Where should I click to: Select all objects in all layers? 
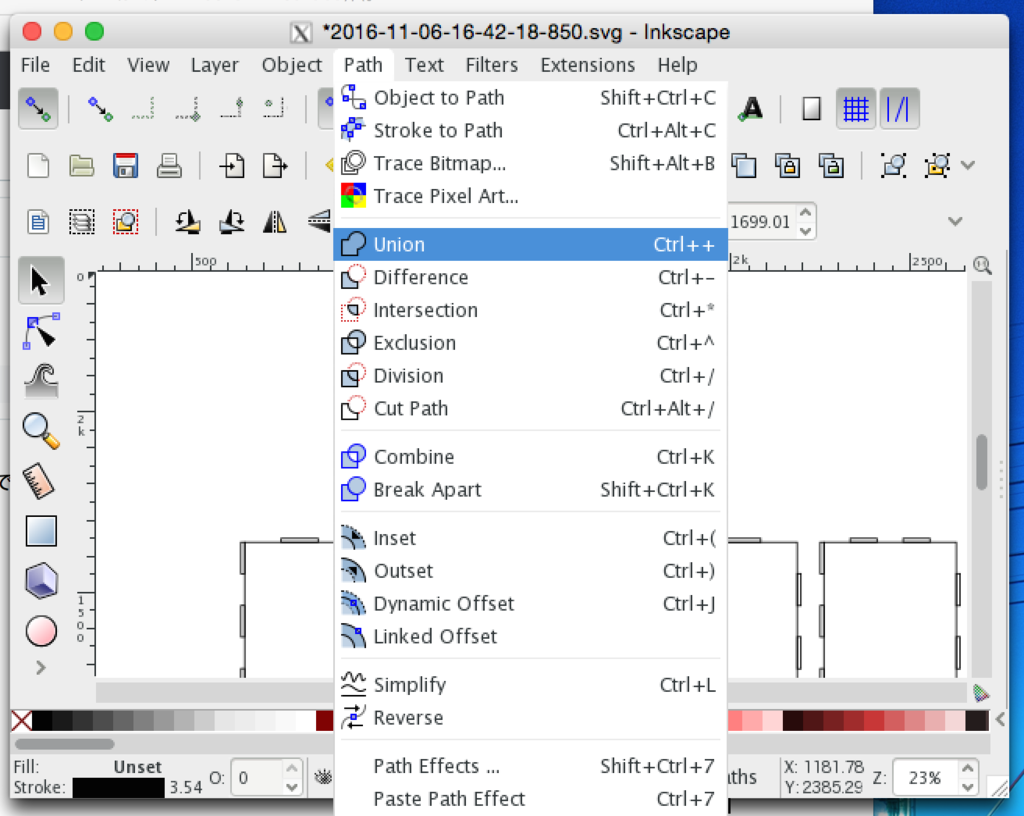[x=82, y=222]
